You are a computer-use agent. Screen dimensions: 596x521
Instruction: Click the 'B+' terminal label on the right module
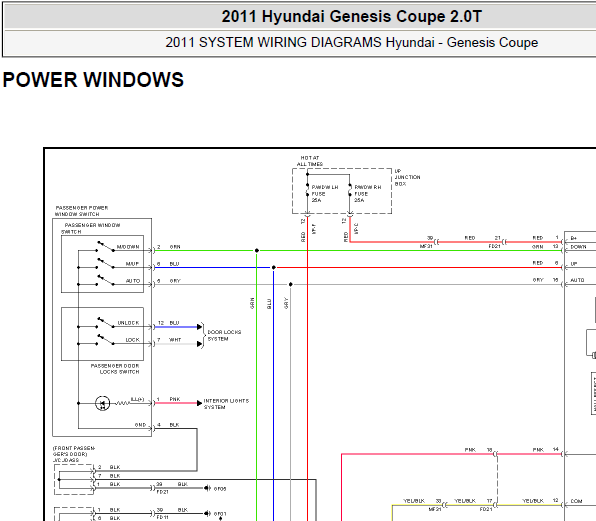[574, 238]
